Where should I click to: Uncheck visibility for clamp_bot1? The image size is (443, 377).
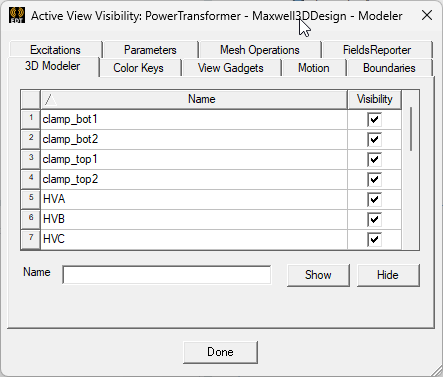(374, 119)
